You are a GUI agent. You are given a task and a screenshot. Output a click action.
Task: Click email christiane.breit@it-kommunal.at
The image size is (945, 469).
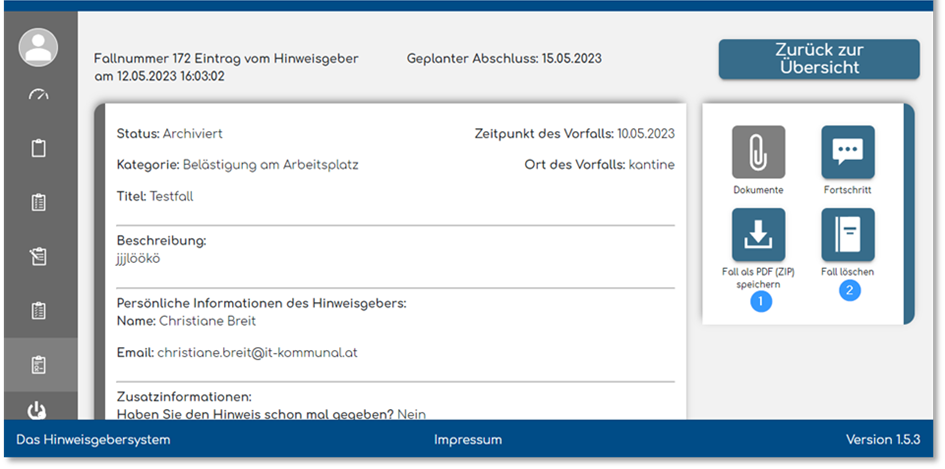257,353
